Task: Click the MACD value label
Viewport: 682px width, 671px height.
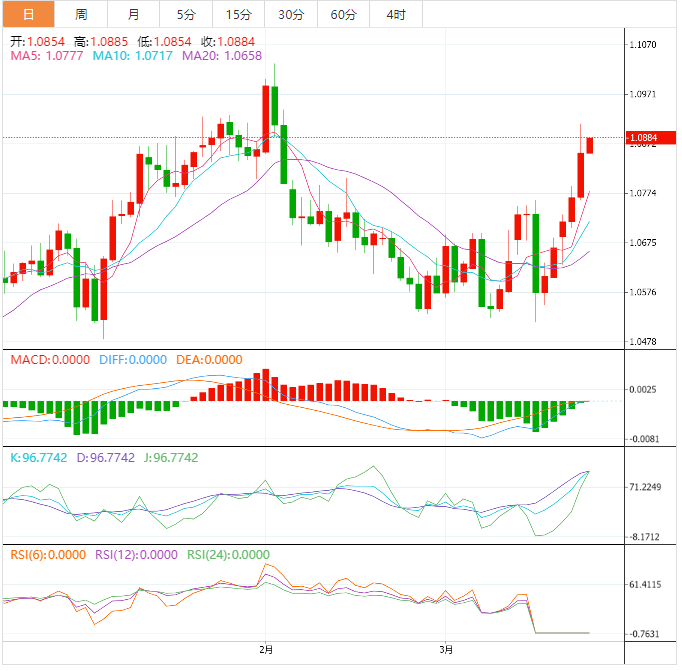Action: (x=49, y=359)
